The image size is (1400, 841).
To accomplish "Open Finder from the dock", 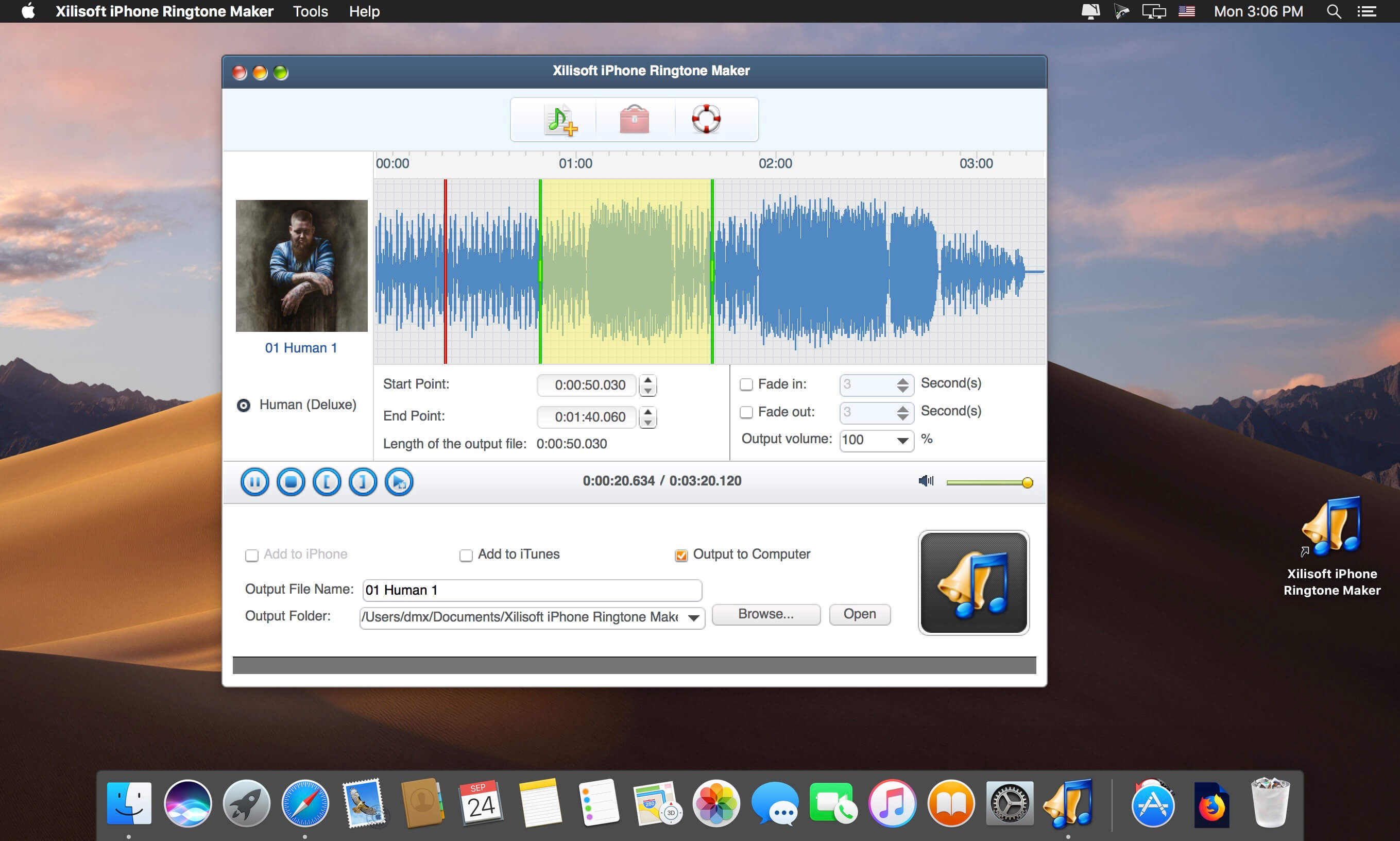I will [129, 803].
